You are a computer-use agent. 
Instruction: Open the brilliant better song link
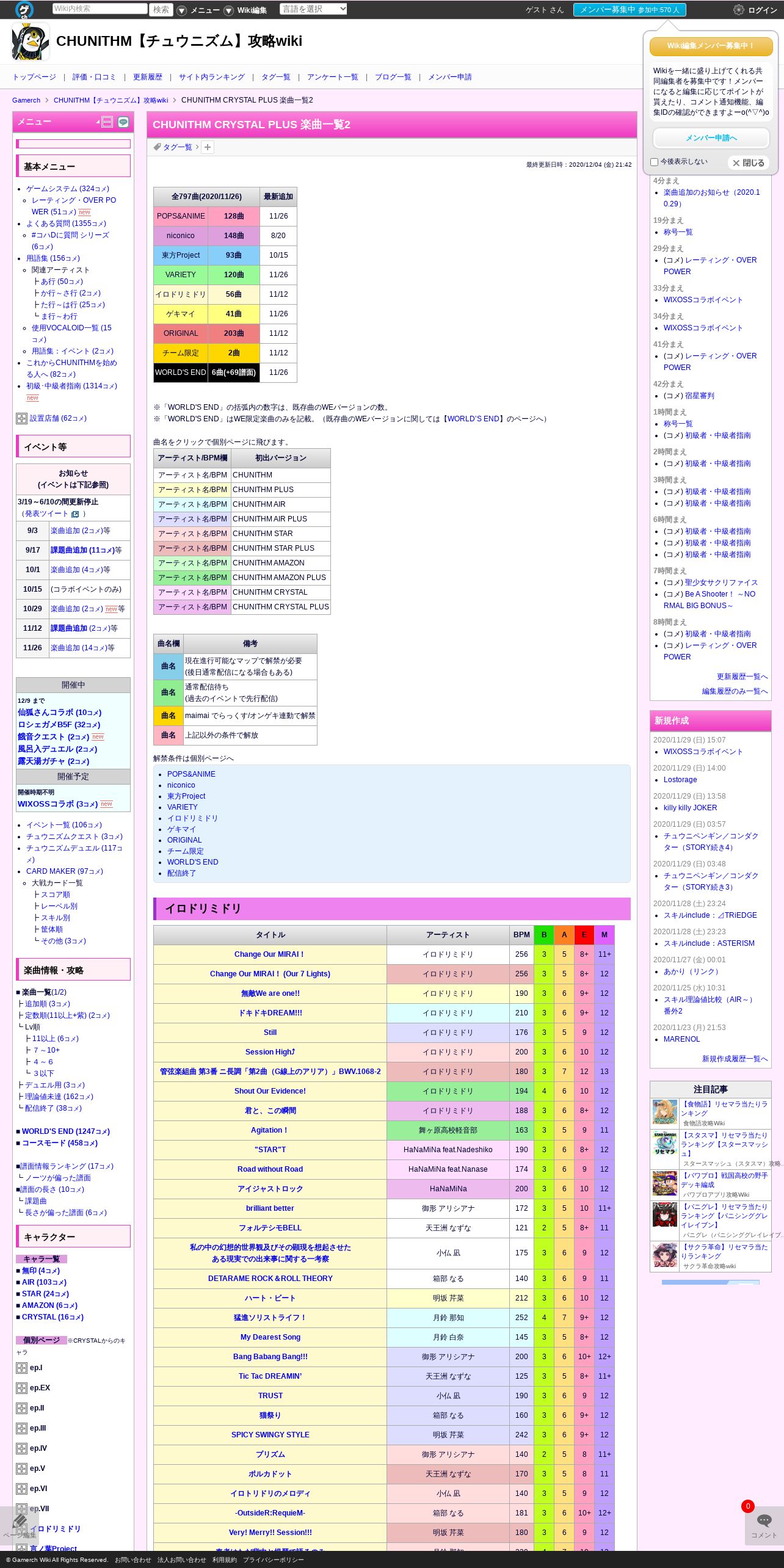(x=270, y=1208)
